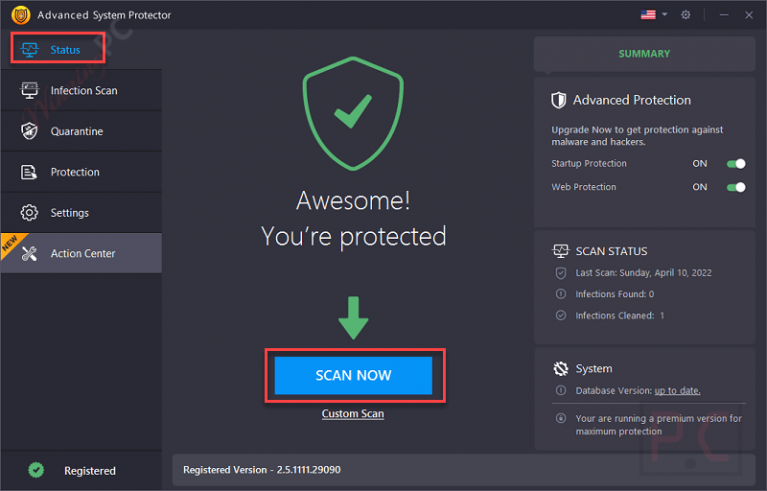Click the 'Startup Protection' label
Image resolution: width=767 pixels, height=491 pixels.
[589, 164]
